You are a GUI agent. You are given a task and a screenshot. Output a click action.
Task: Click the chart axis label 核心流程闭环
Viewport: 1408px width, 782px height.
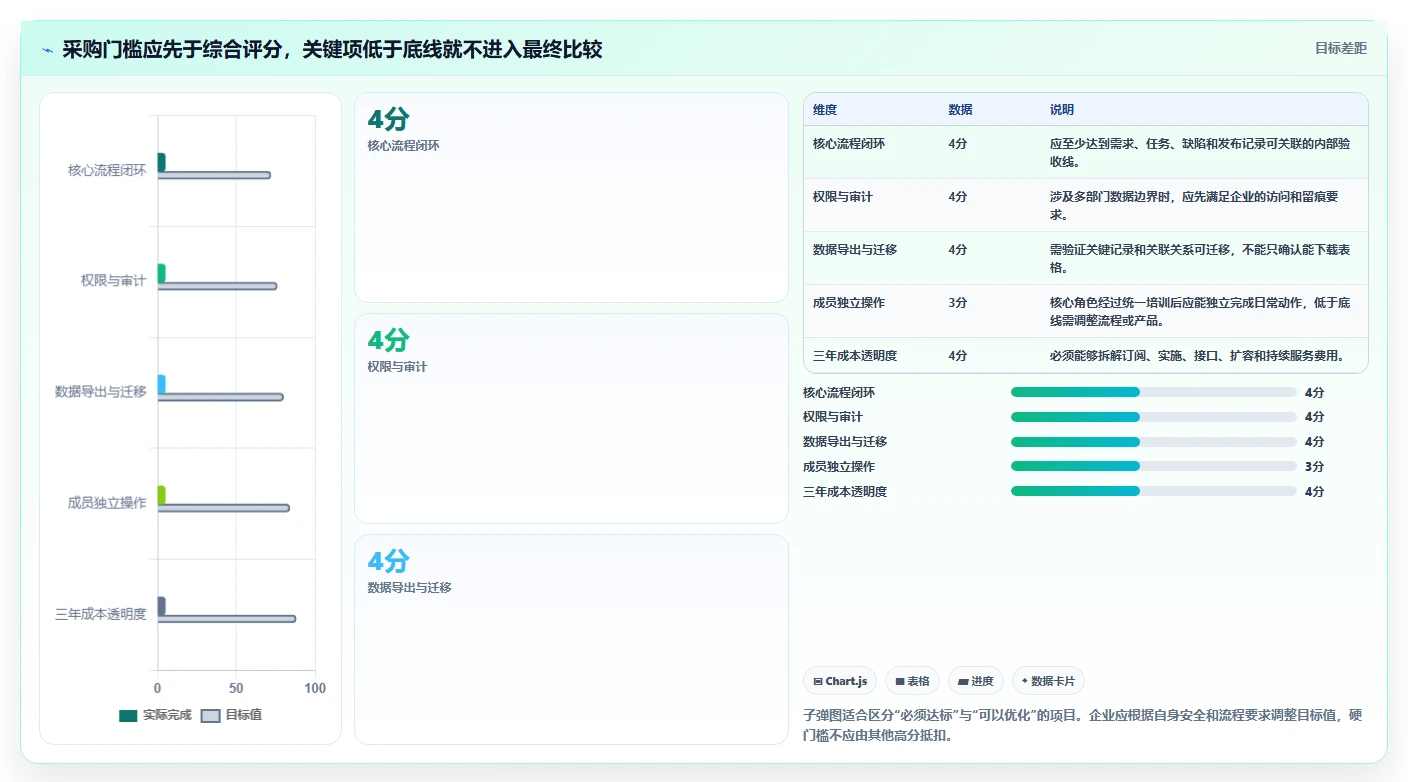coord(107,170)
